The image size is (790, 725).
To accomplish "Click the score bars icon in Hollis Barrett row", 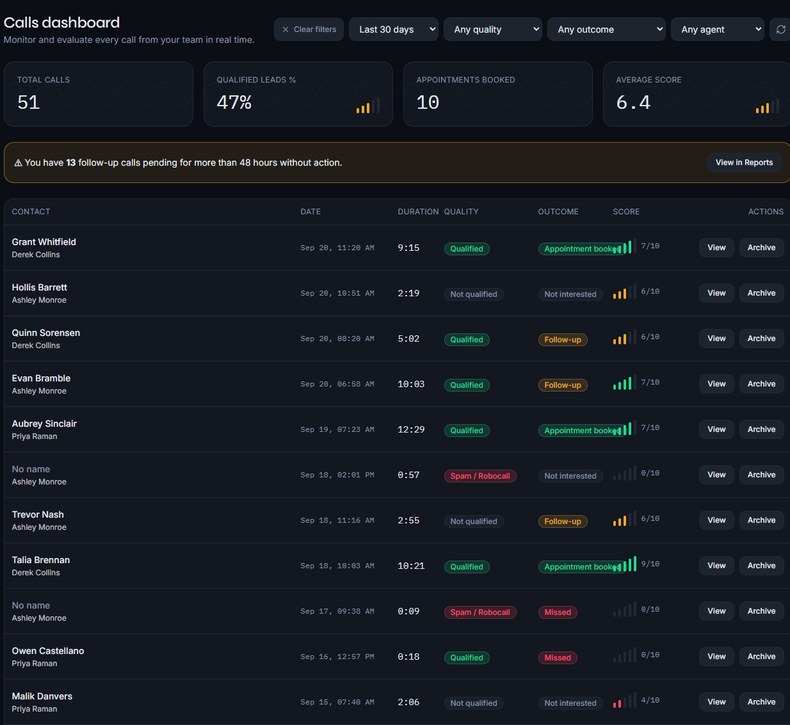I will click(625, 292).
